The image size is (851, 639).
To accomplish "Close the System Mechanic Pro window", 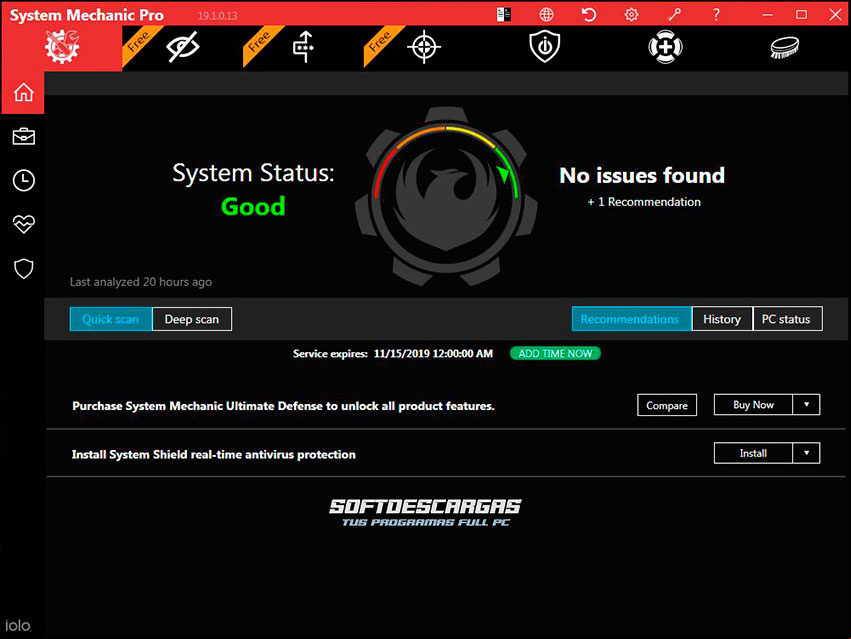I will 835,15.
